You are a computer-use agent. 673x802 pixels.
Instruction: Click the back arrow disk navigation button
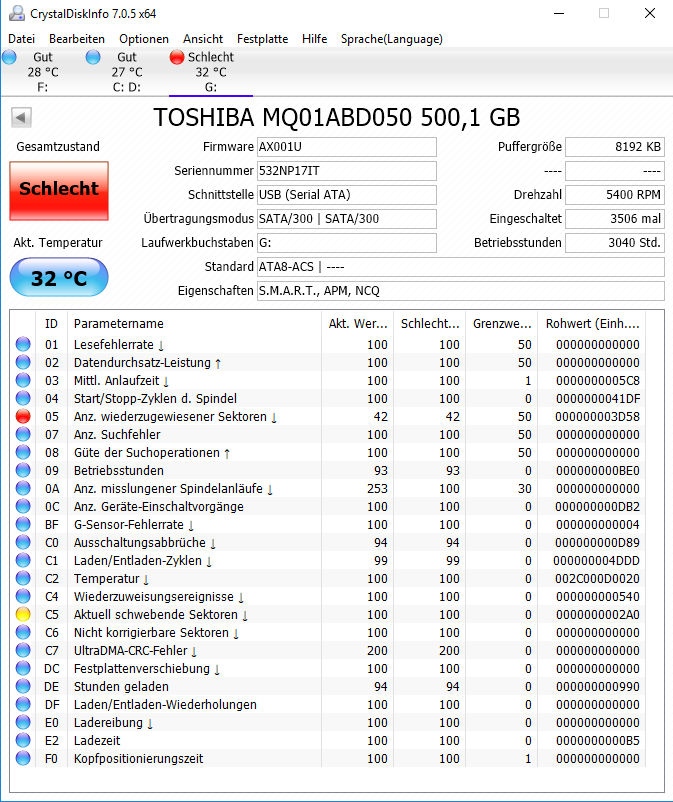(21, 118)
